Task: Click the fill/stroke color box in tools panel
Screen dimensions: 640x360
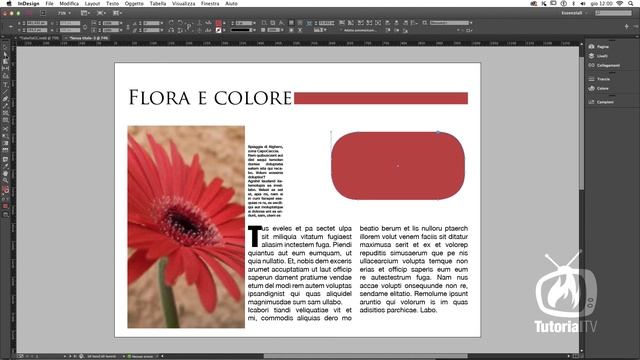Action: (5, 190)
